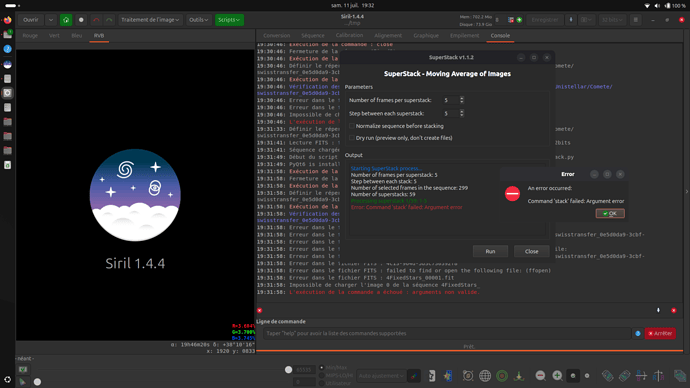Switch to the Calibration tab
This screenshot has height=388, width=690.
point(349,36)
